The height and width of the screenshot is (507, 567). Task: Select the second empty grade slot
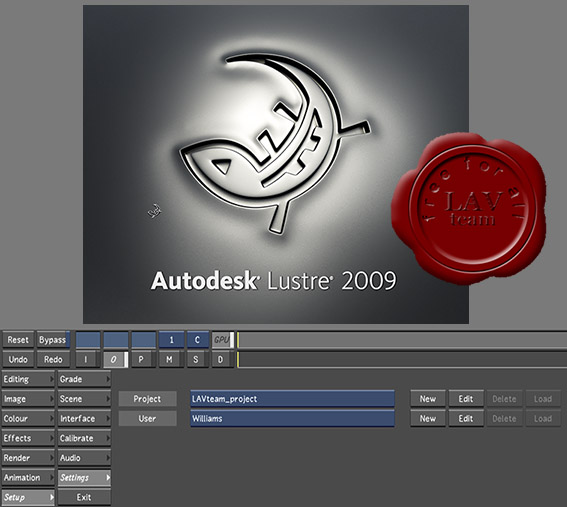click(x=116, y=340)
